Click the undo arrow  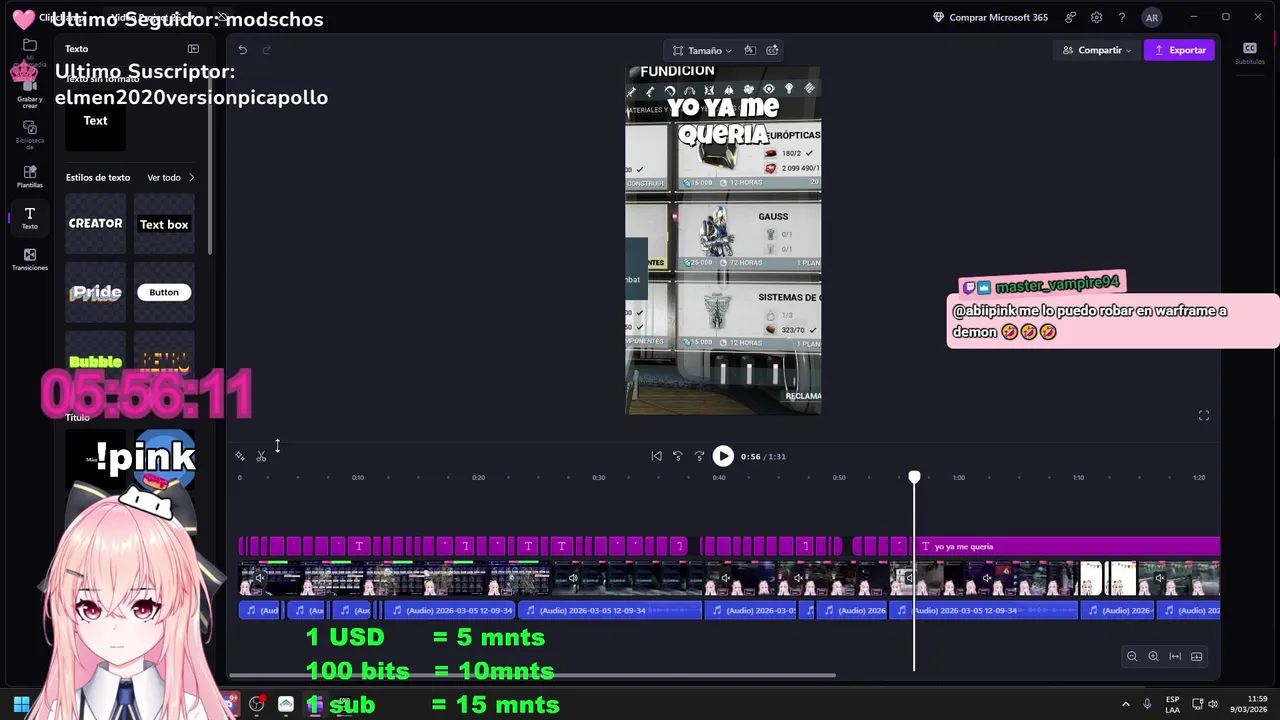(242, 50)
